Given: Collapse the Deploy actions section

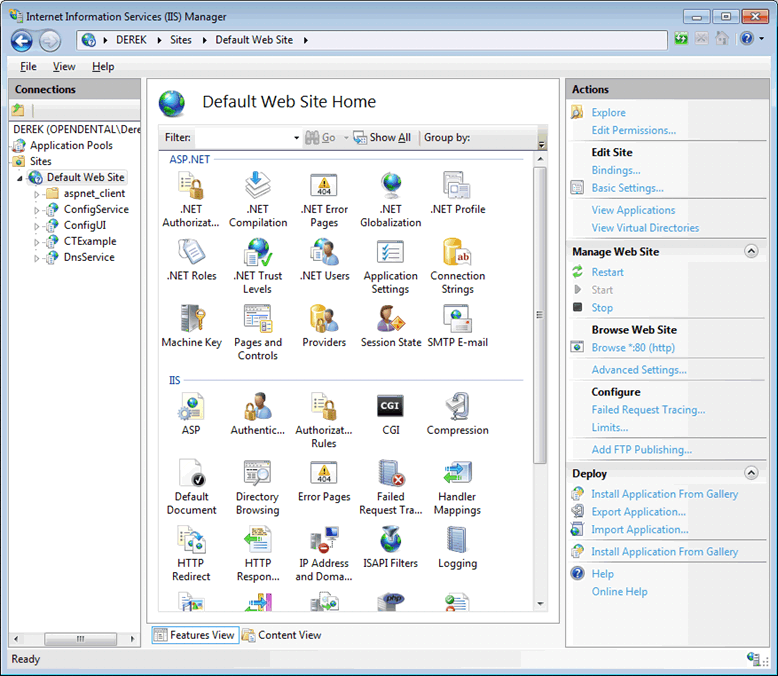Looking at the screenshot, I should click(751, 473).
